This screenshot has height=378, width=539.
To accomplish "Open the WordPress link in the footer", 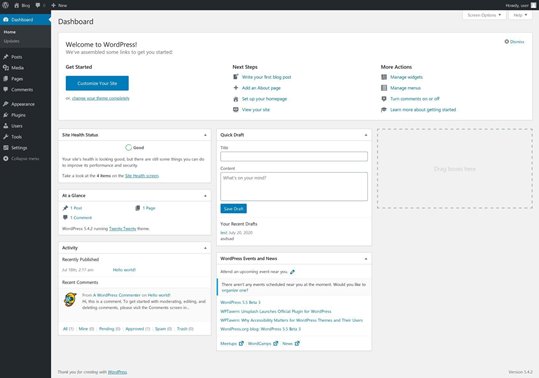I will coord(117,372).
